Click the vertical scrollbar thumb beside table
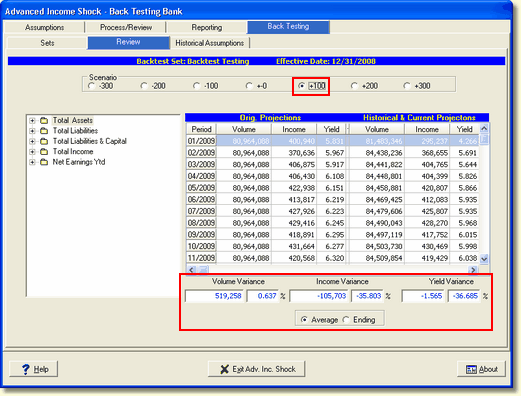The height and width of the screenshot is (396, 521). coord(484,139)
